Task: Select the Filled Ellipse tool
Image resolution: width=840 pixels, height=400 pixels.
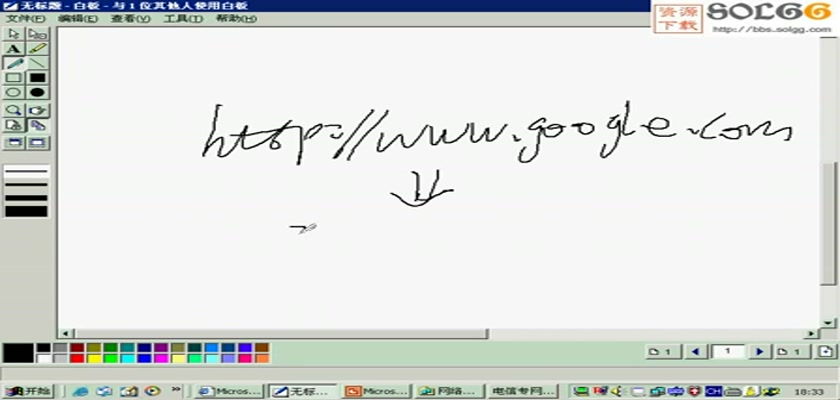Action: click(x=38, y=92)
